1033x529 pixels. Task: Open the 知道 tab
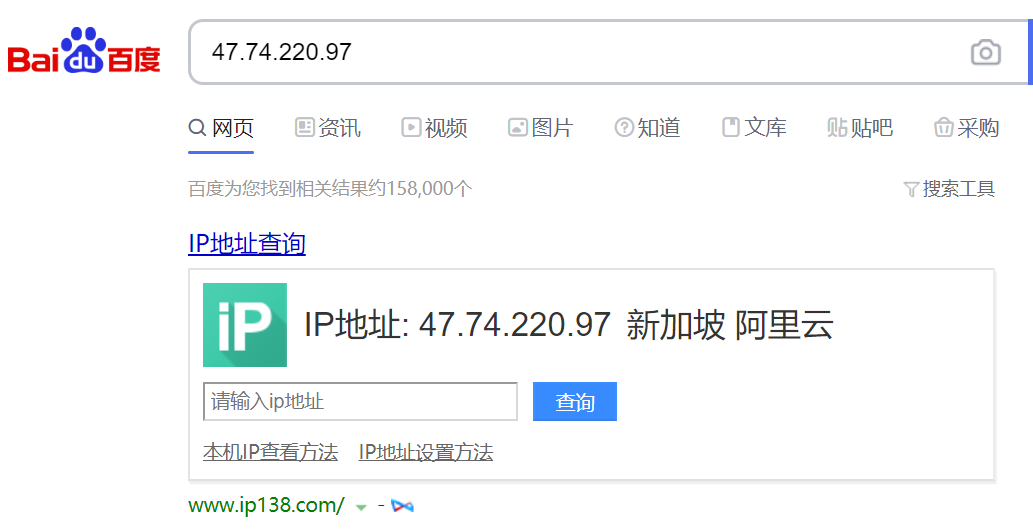[647, 128]
